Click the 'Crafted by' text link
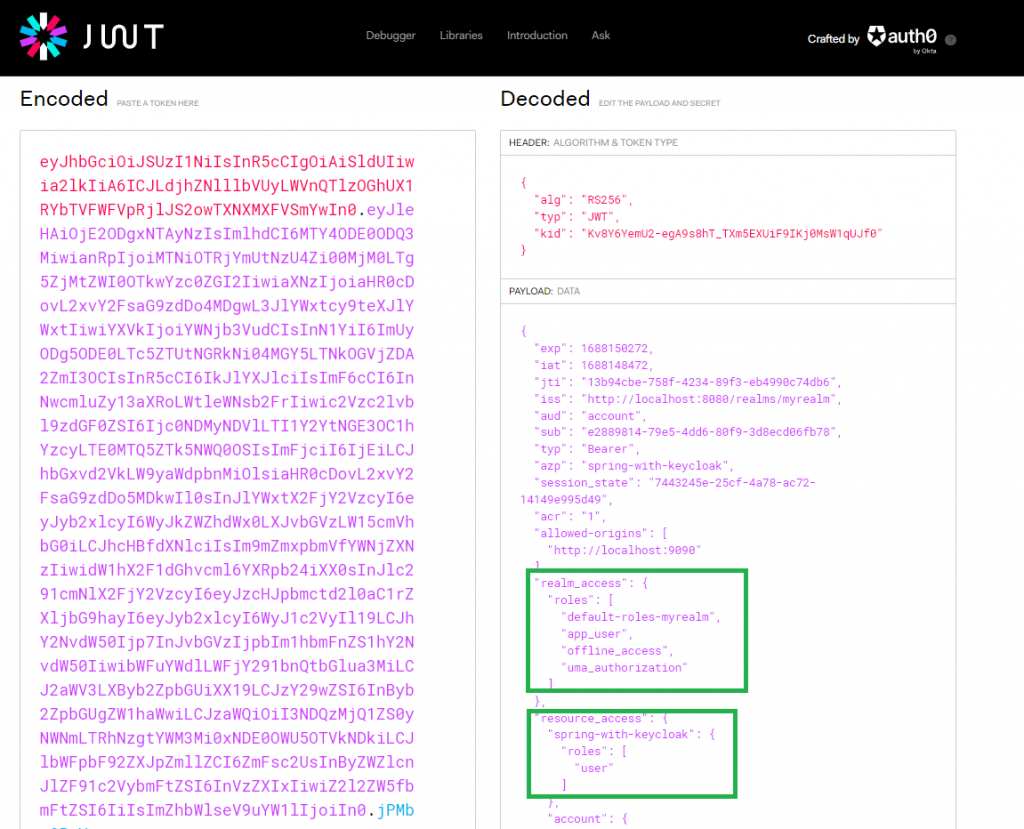This screenshot has height=829, width=1024. click(x=833, y=39)
